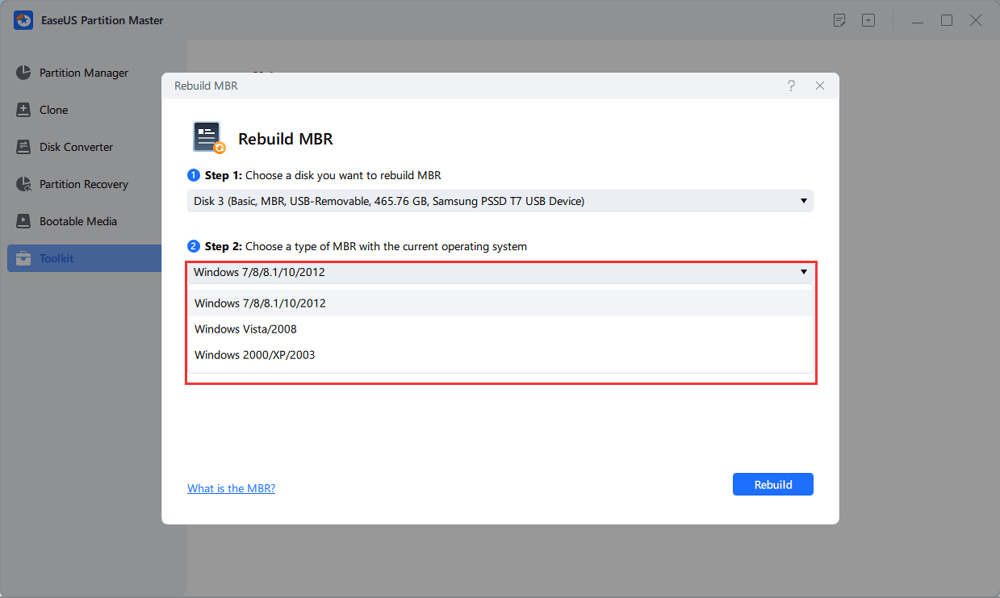
Task: Click the Bootable Media sidebar icon
Action: [23, 221]
